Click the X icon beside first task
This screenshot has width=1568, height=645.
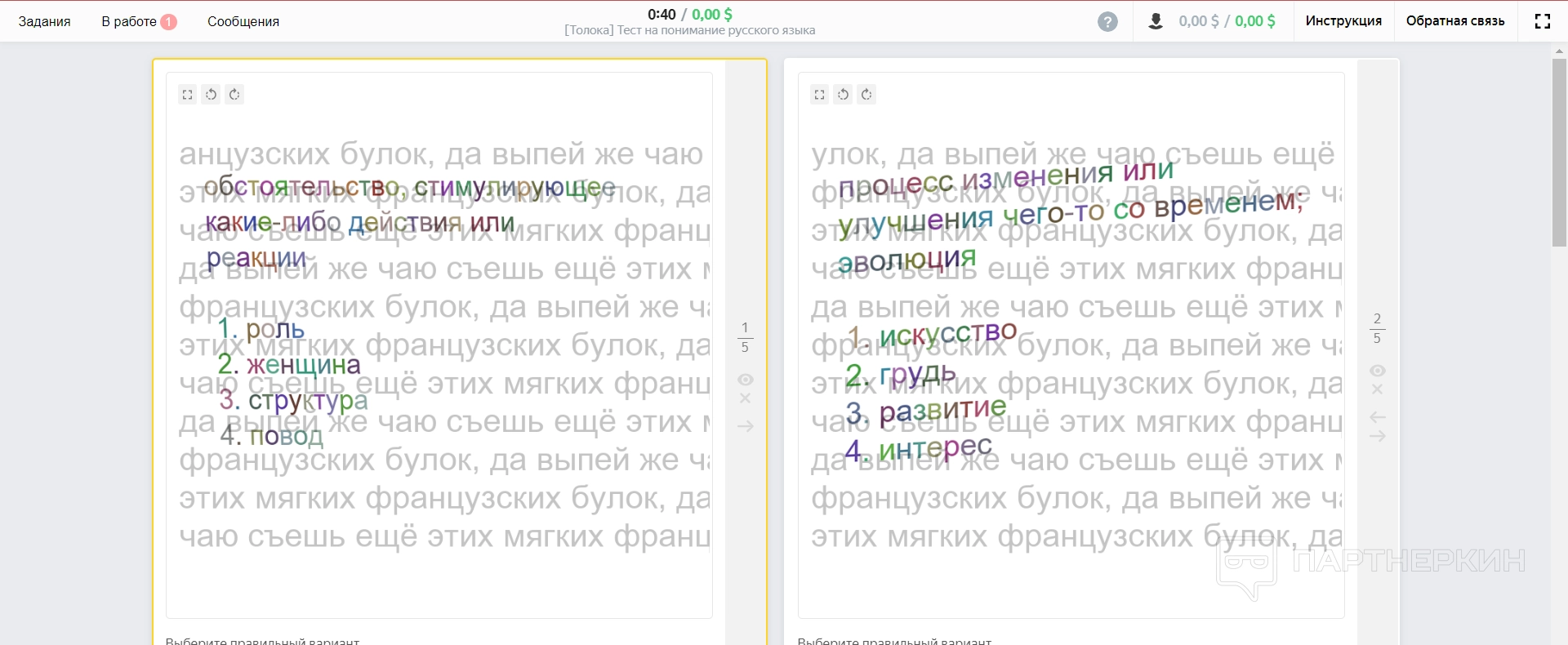pos(745,398)
